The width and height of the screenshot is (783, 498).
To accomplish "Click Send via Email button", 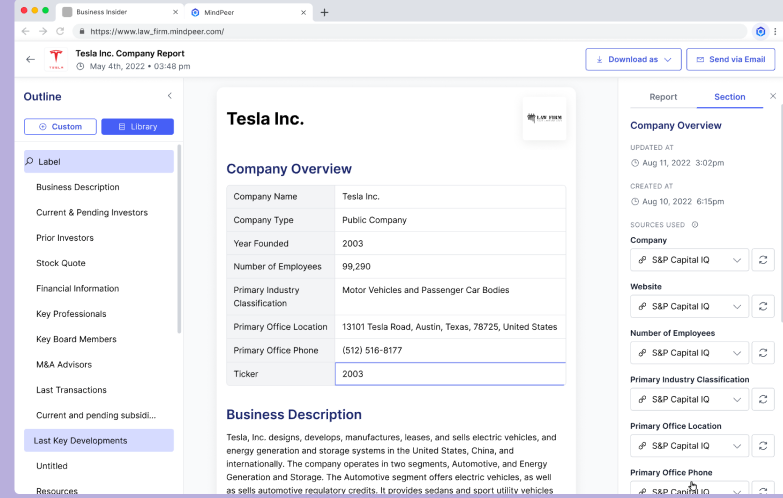I will (x=730, y=59).
